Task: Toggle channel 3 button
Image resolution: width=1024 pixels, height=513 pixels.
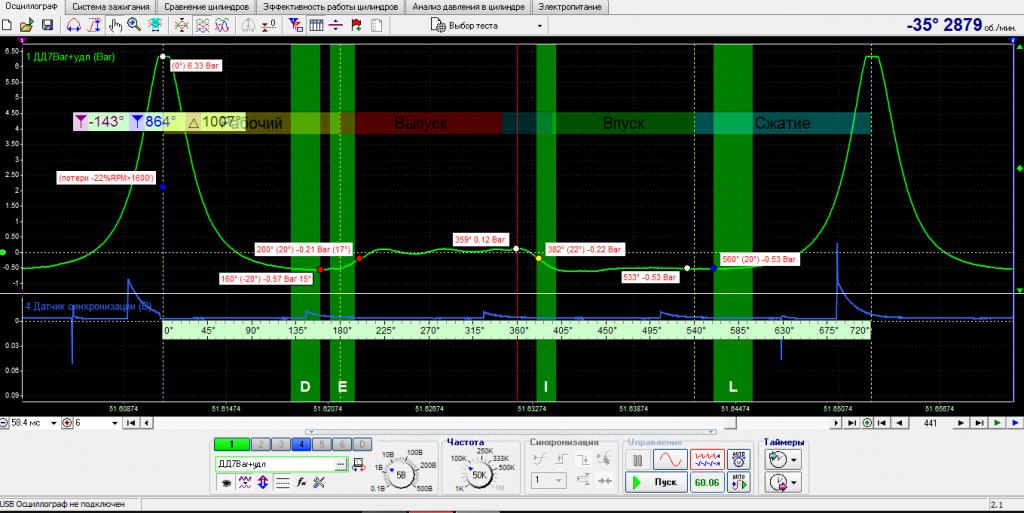Action: [281, 444]
